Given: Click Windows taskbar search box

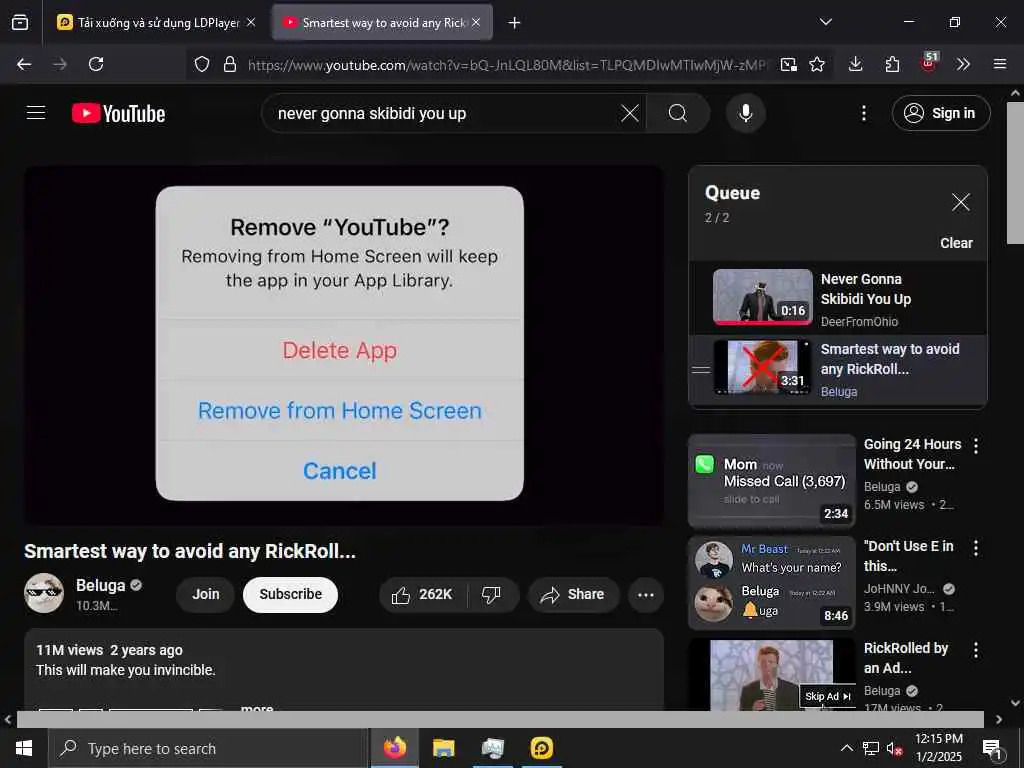Looking at the screenshot, I should coord(209,748).
